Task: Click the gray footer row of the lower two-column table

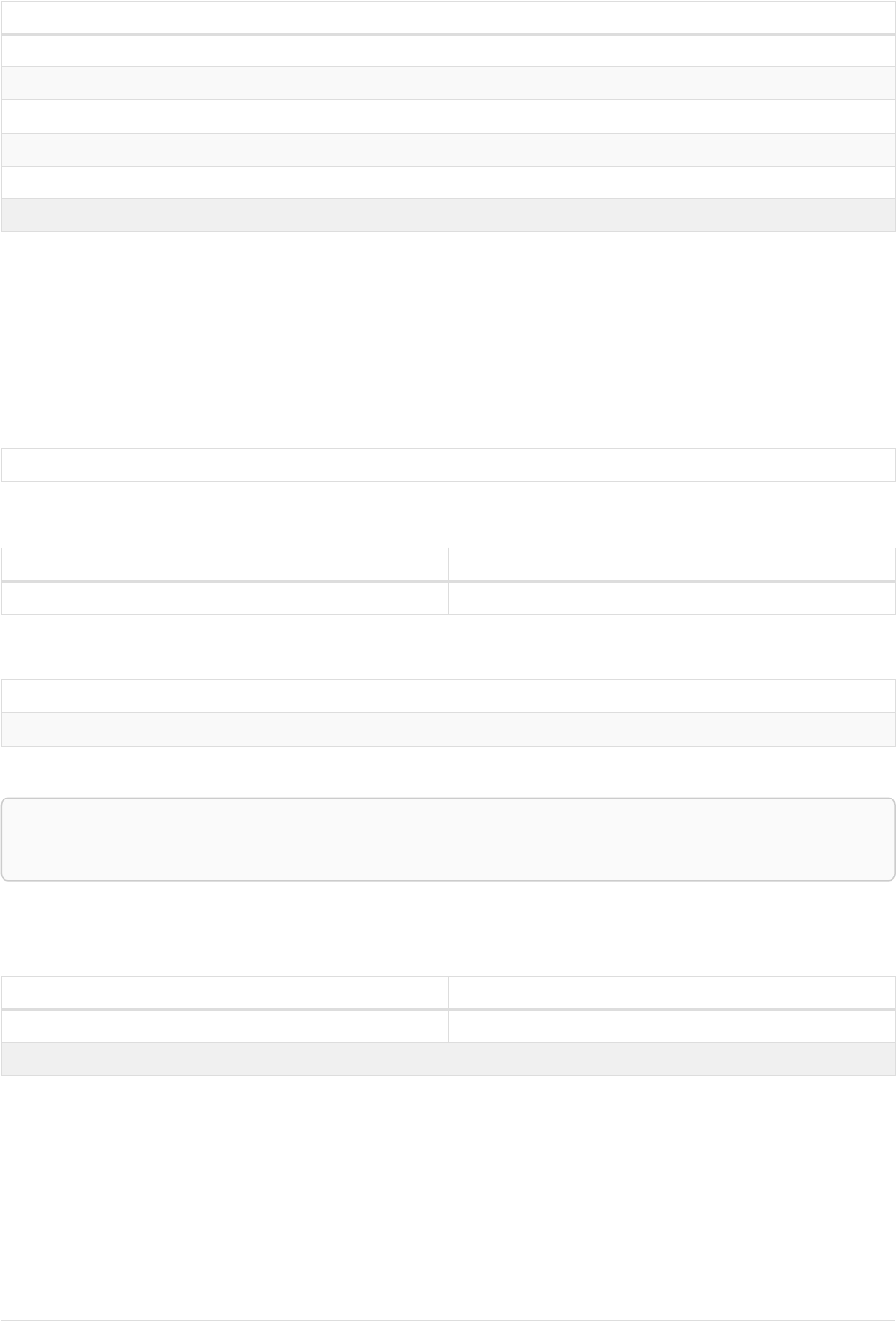Action: (x=448, y=1059)
